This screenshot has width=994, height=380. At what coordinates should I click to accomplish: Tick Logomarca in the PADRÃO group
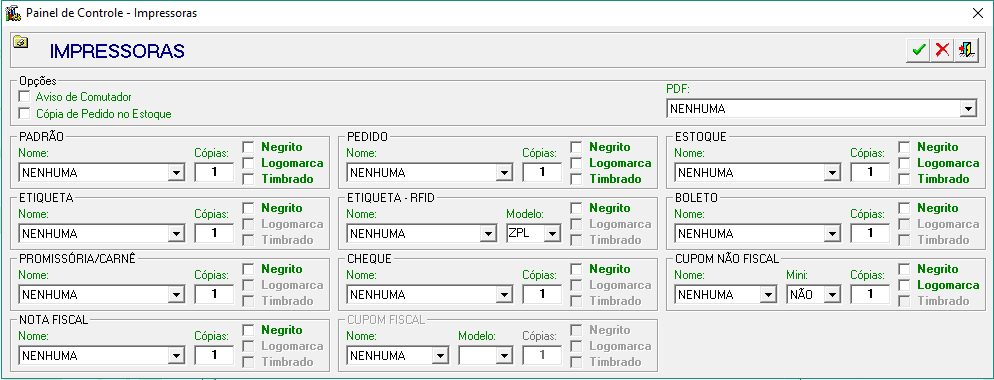click(x=248, y=163)
